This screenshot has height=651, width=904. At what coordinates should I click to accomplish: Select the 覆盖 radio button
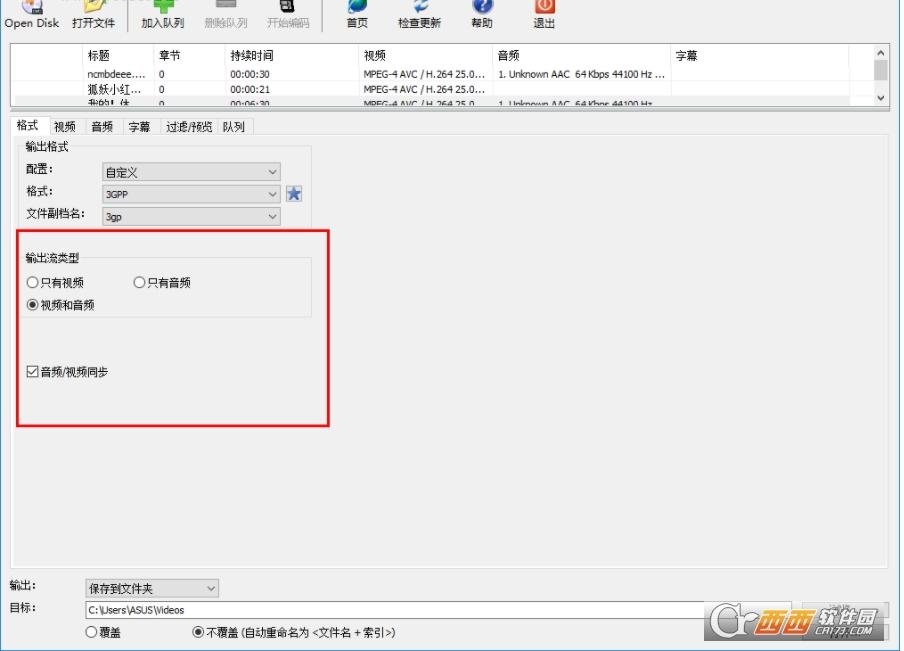(x=91, y=632)
